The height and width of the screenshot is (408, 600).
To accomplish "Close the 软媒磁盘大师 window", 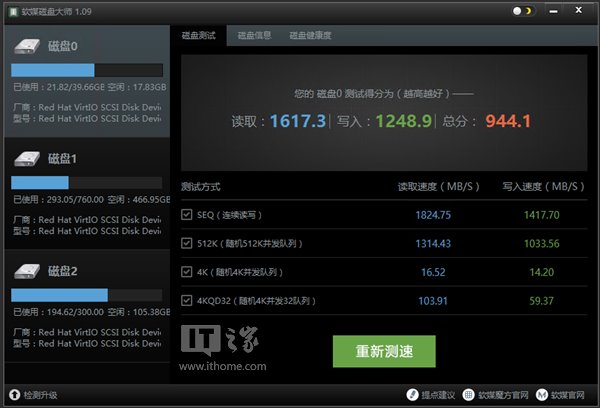I will (x=579, y=10).
